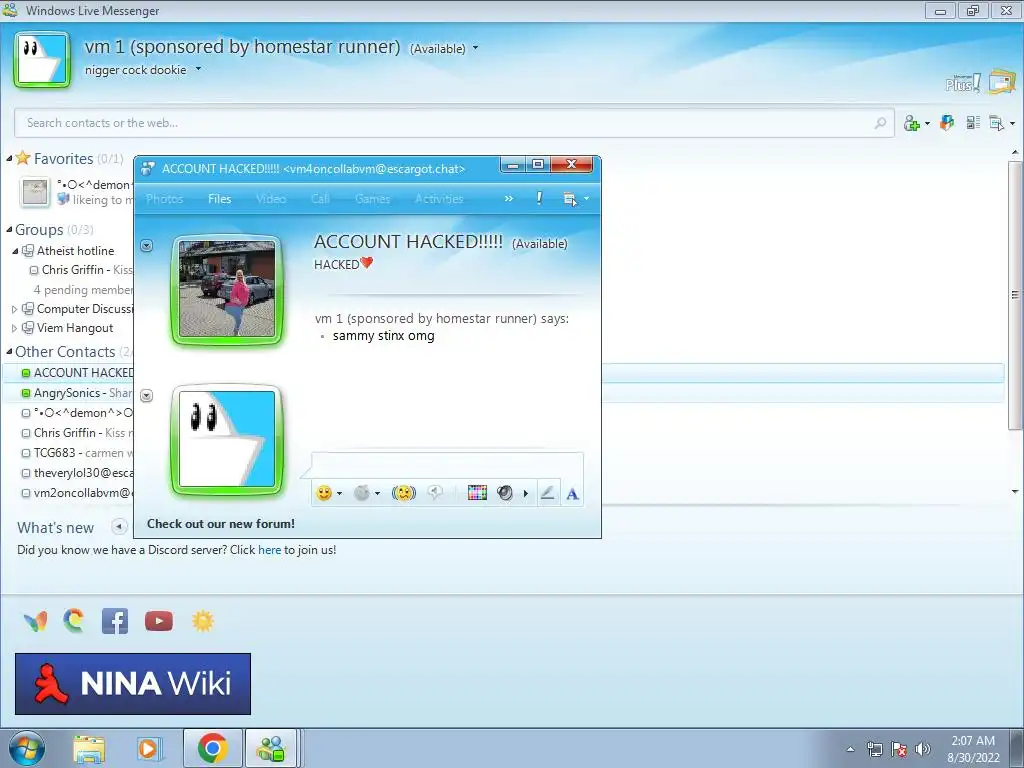Viewport: 1024px width, 768px height.
Task: Collapse the Groups section
Action: 9,229
